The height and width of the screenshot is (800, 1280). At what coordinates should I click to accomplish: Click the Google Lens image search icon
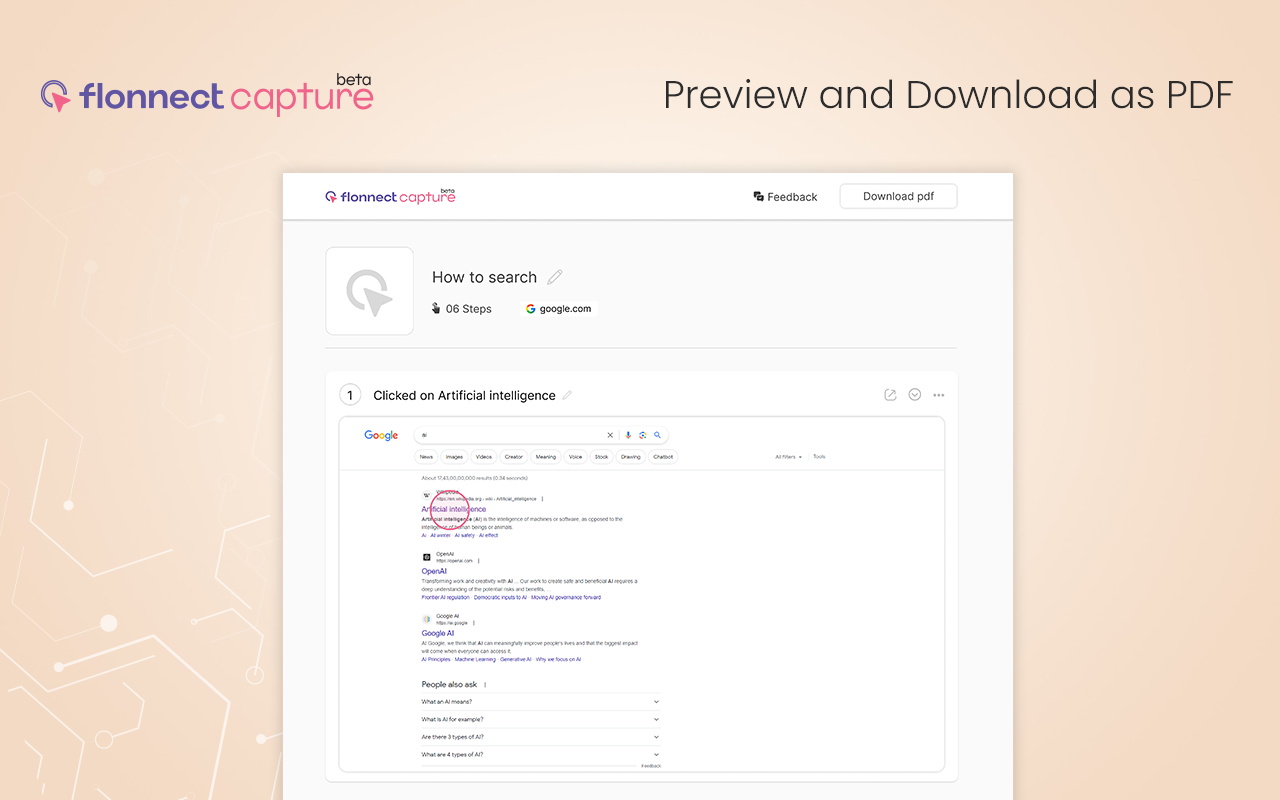click(x=643, y=435)
